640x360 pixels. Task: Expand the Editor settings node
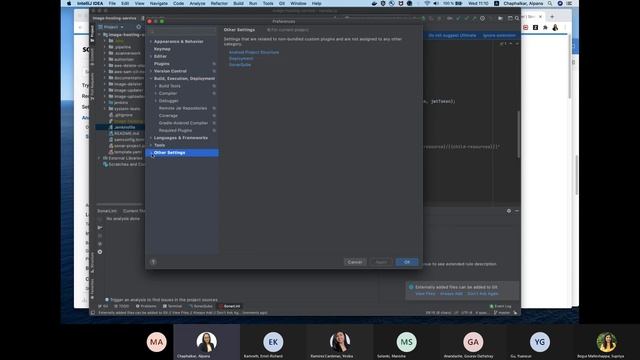[151, 56]
